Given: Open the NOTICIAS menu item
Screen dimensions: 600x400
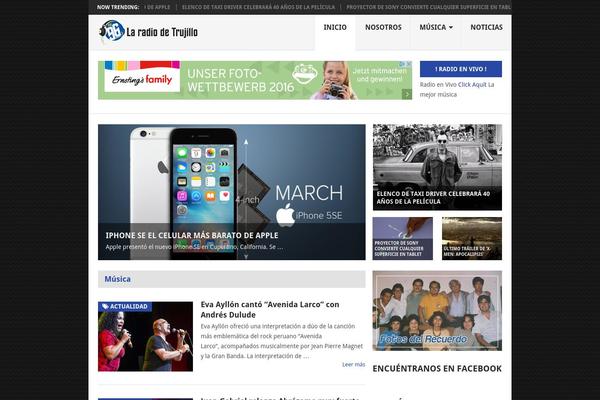Looking at the screenshot, I should click(x=486, y=27).
